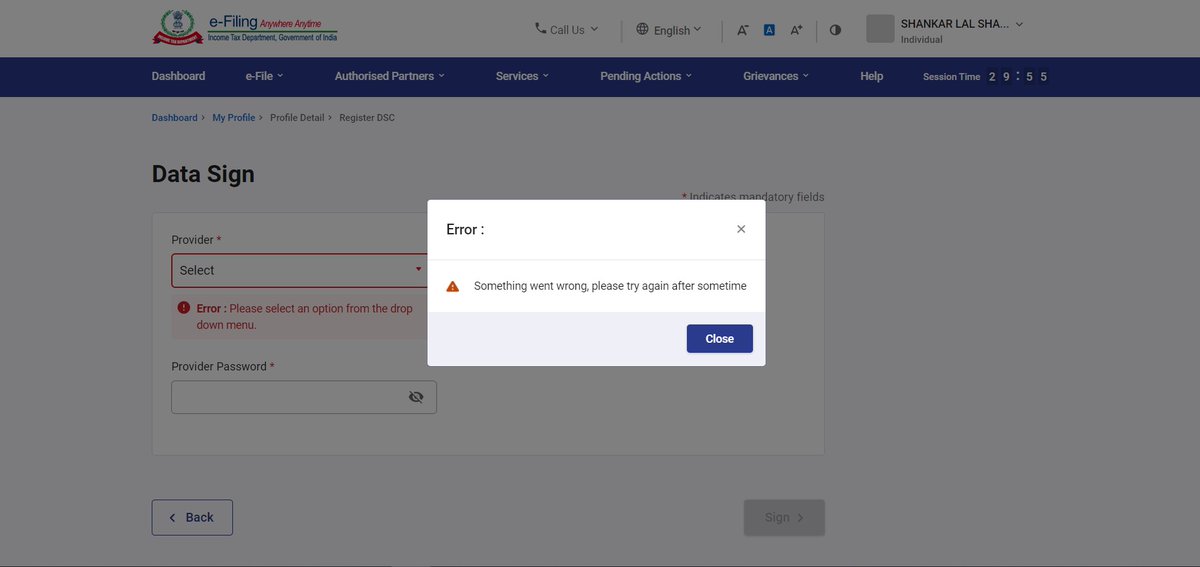This screenshot has width=1200, height=567.
Task: Open the Call Us dropdown
Action: tap(567, 30)
